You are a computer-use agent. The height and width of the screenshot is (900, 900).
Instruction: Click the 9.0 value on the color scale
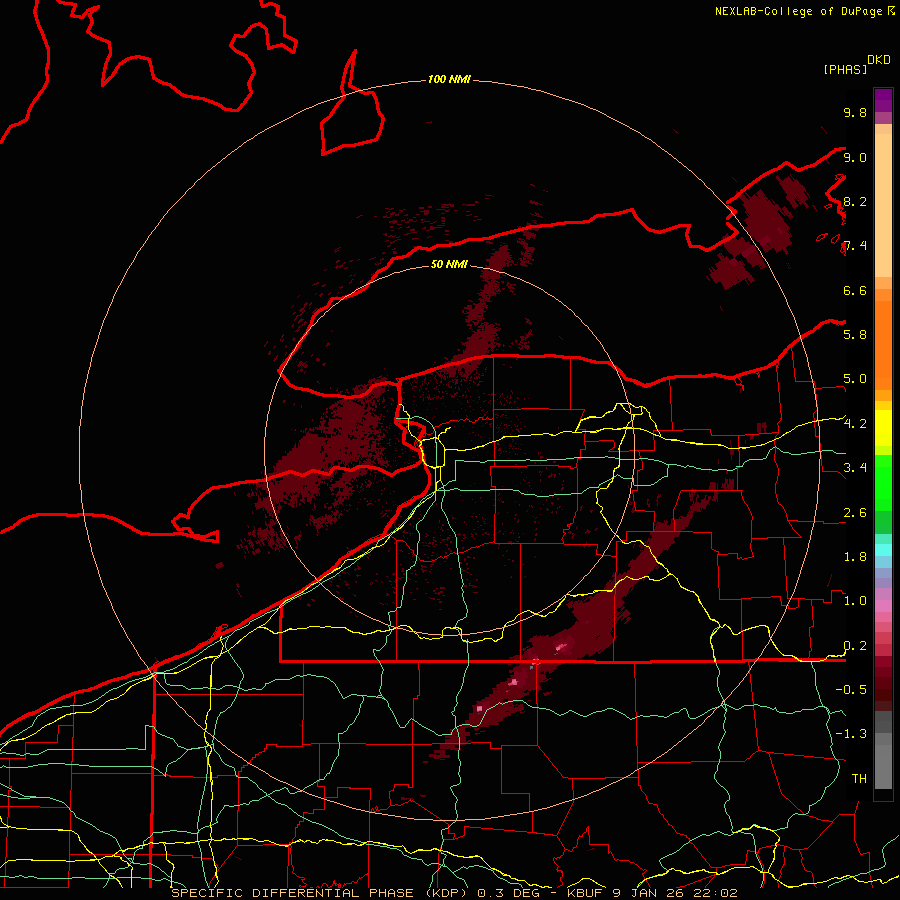pos(855,157)
